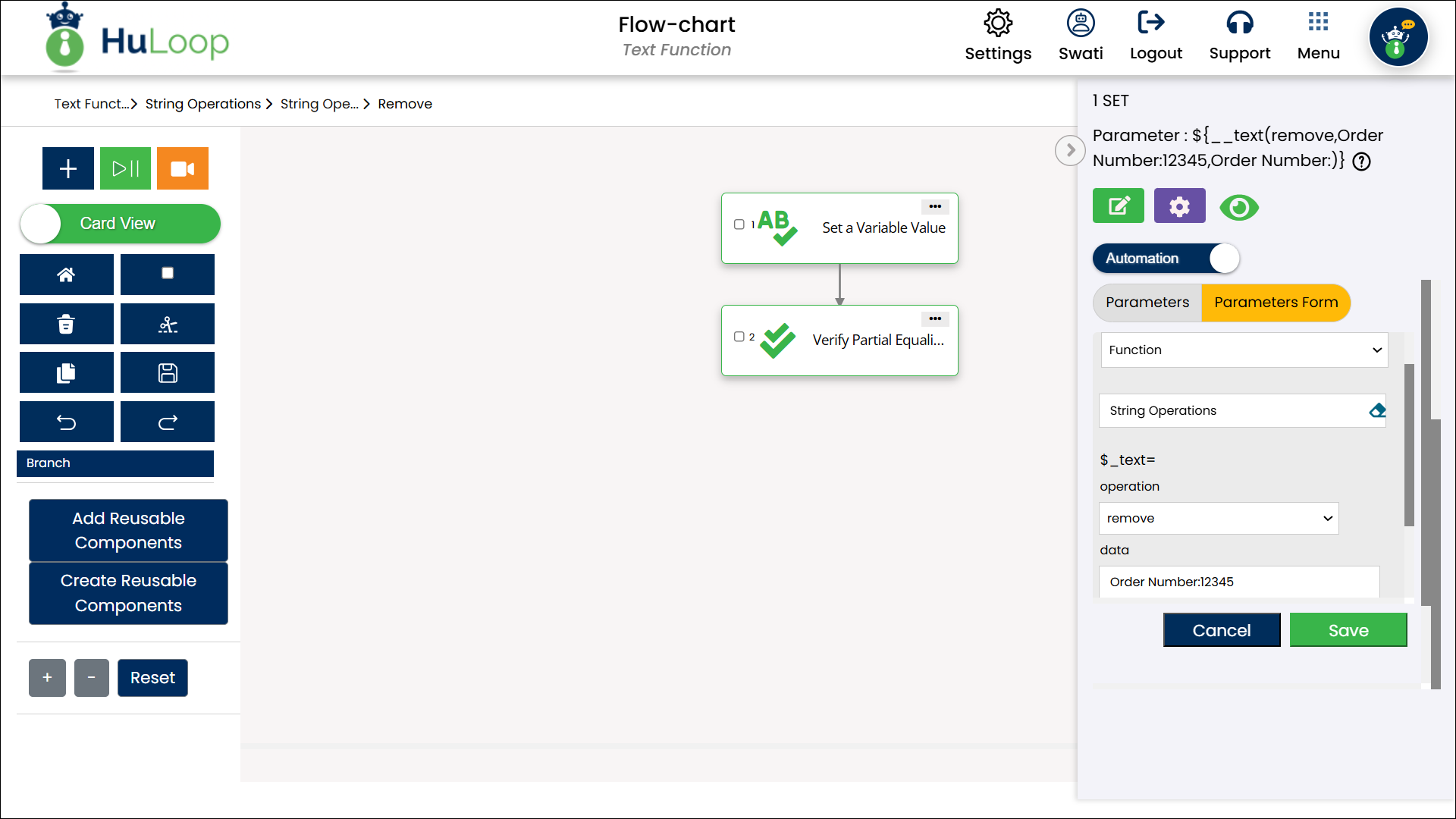Image resolution: width=1456 pixels, height=819 pixels.
Task: Click the floppy disk save icon button
Action: (168, 372)
